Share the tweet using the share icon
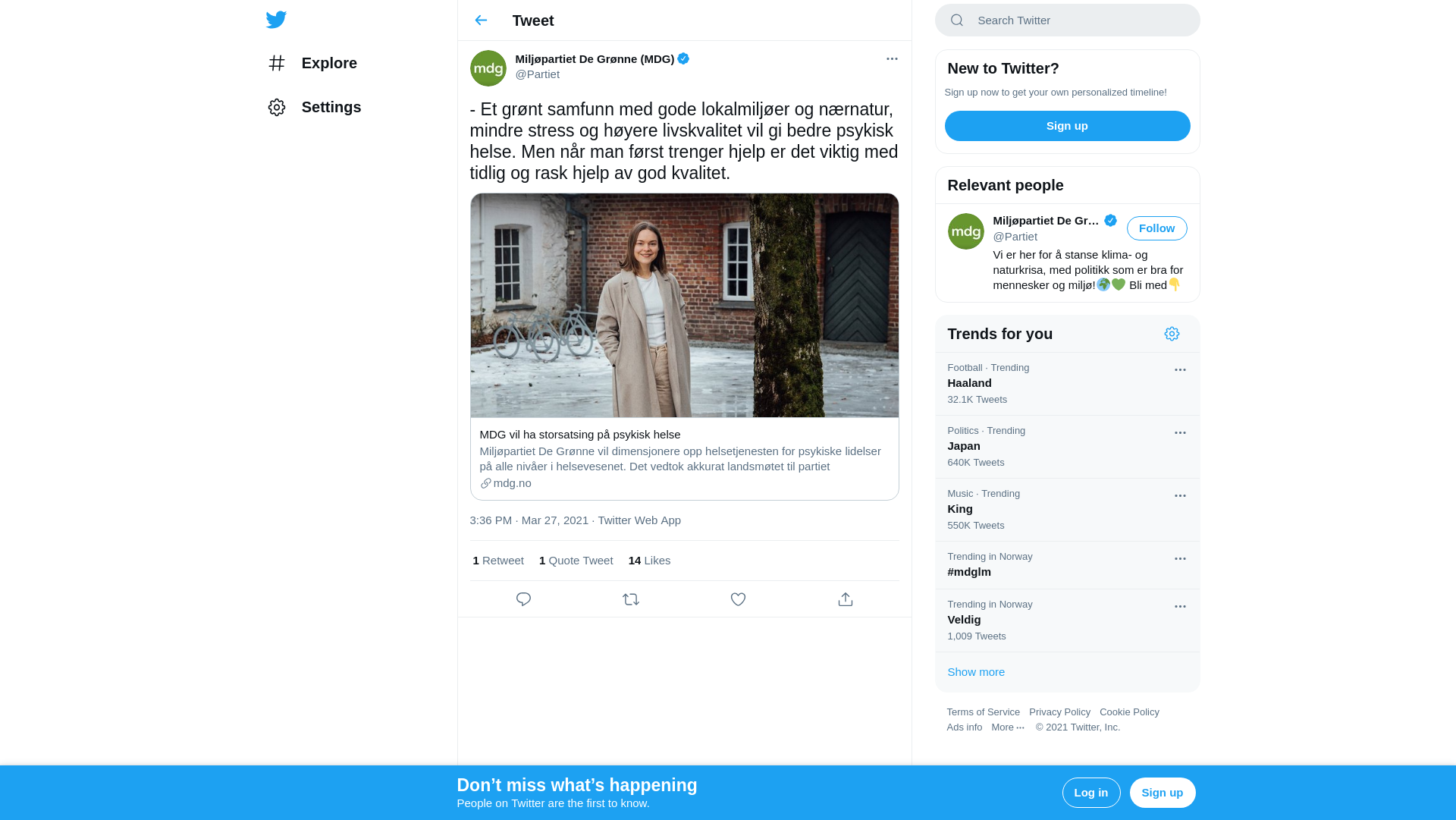 pos(846,599)
